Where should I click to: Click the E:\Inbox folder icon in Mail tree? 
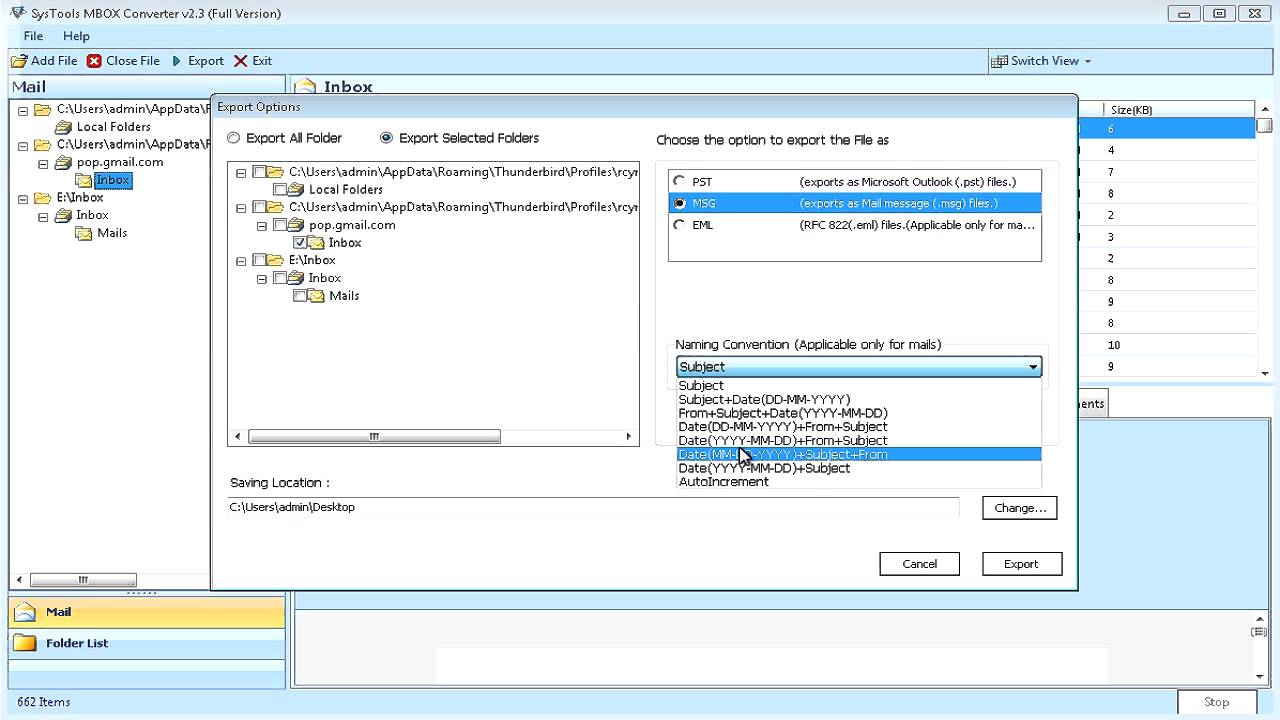point(42,198)
